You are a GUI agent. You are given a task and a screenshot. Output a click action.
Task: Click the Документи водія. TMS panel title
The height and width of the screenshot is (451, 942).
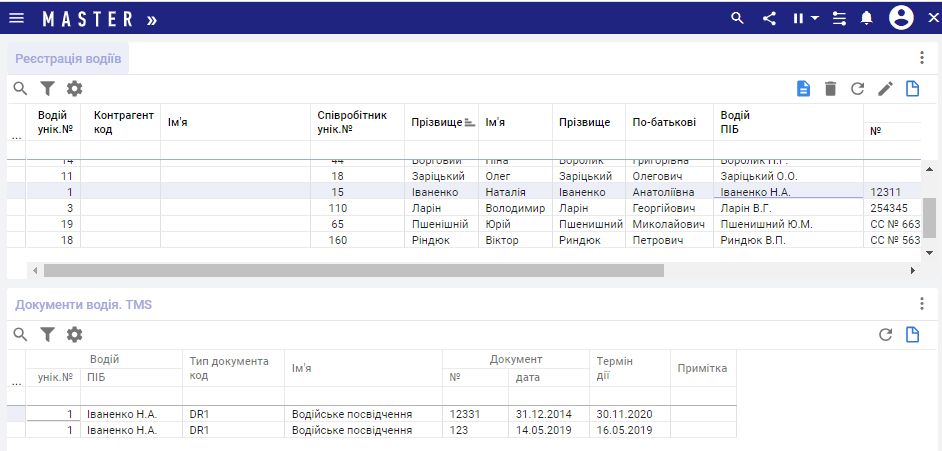tap(83, 304)
